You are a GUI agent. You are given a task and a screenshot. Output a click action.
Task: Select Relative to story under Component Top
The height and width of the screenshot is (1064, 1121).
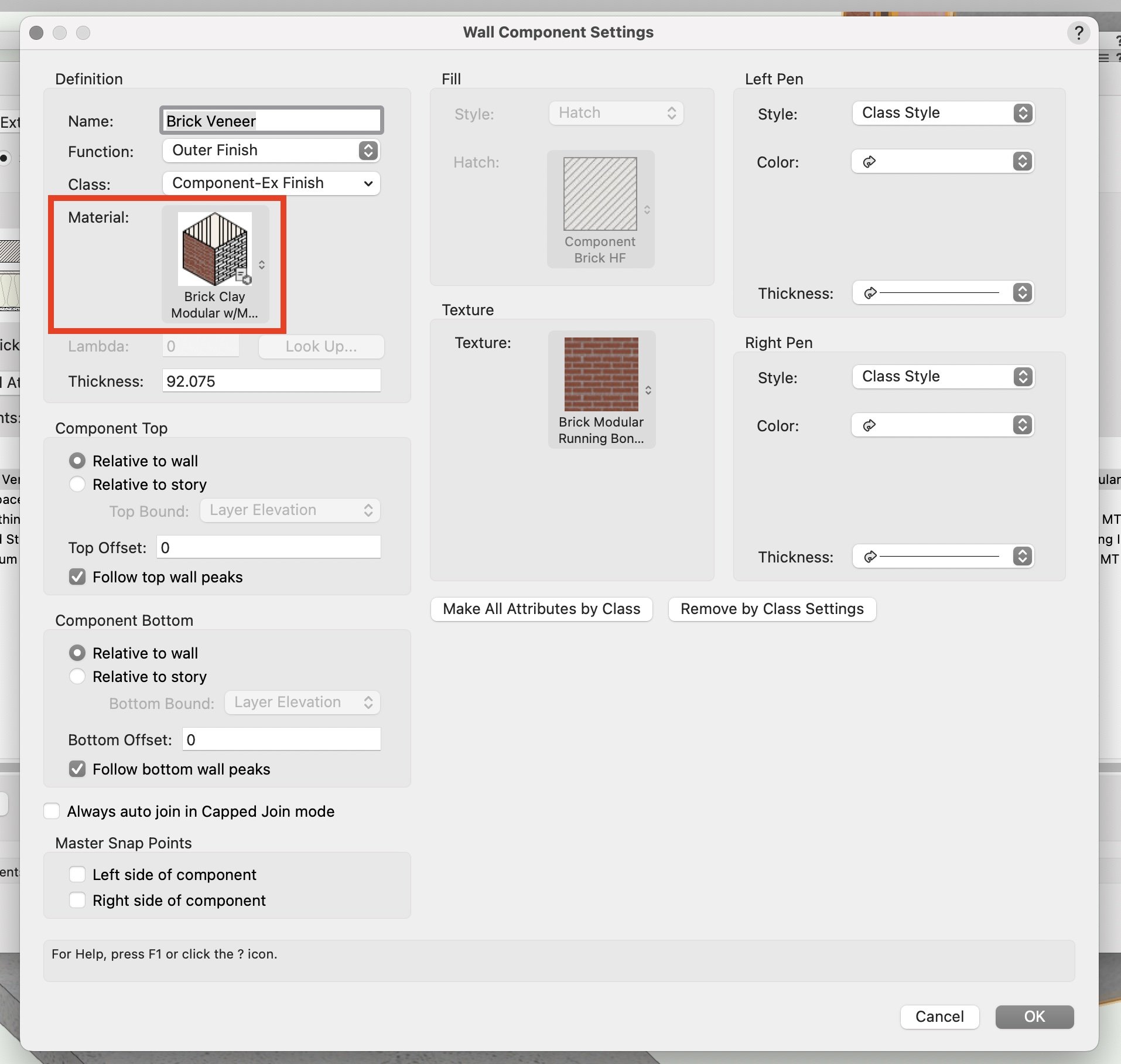(77, 485)
